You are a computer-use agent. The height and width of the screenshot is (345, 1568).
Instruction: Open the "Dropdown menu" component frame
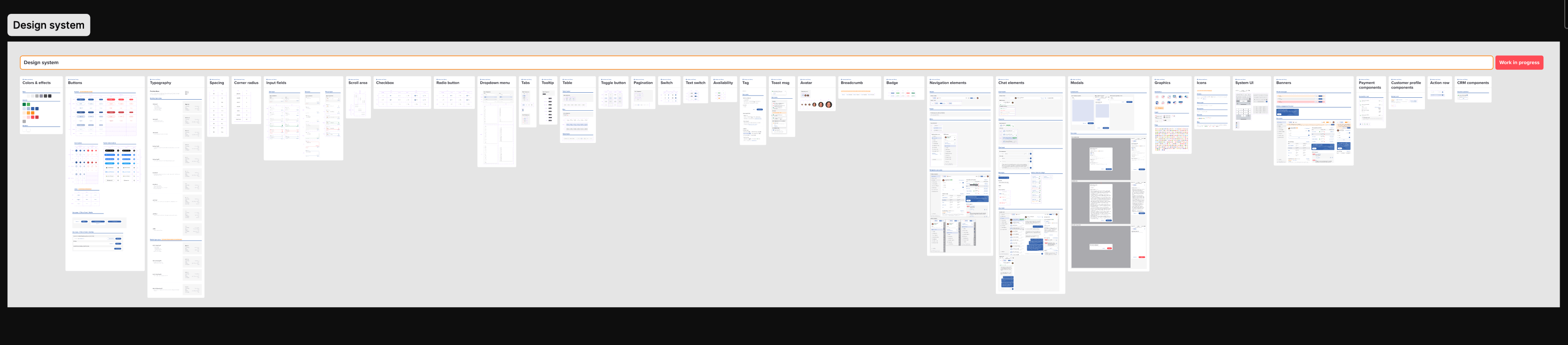point(497,121)
